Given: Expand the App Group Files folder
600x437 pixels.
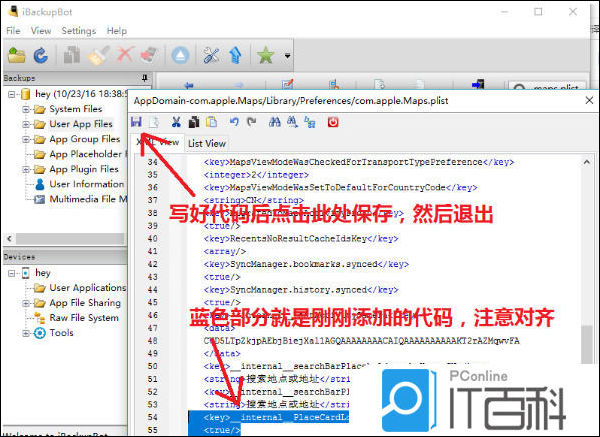Looking at the screenshot, I should [26, 139].
